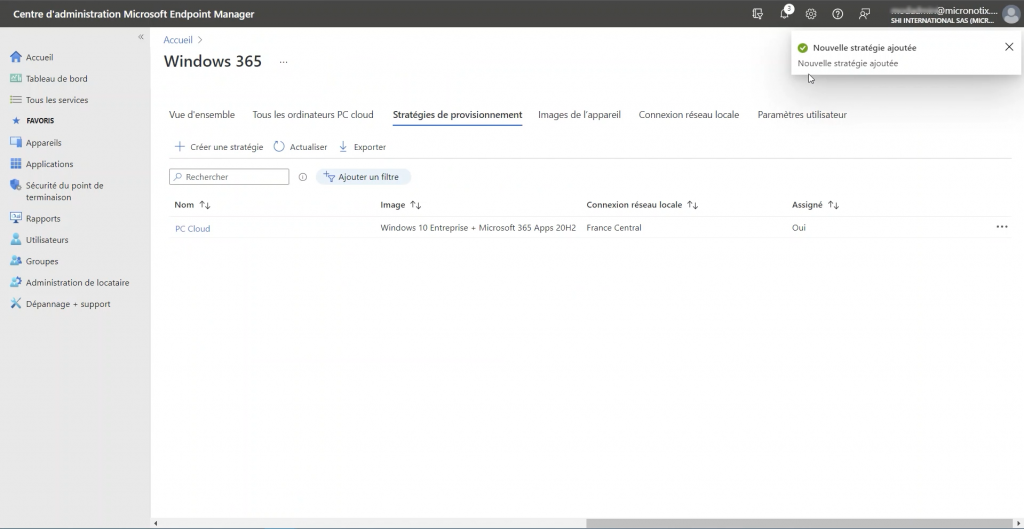Click the info icon beside search box

tap(302, 177)
